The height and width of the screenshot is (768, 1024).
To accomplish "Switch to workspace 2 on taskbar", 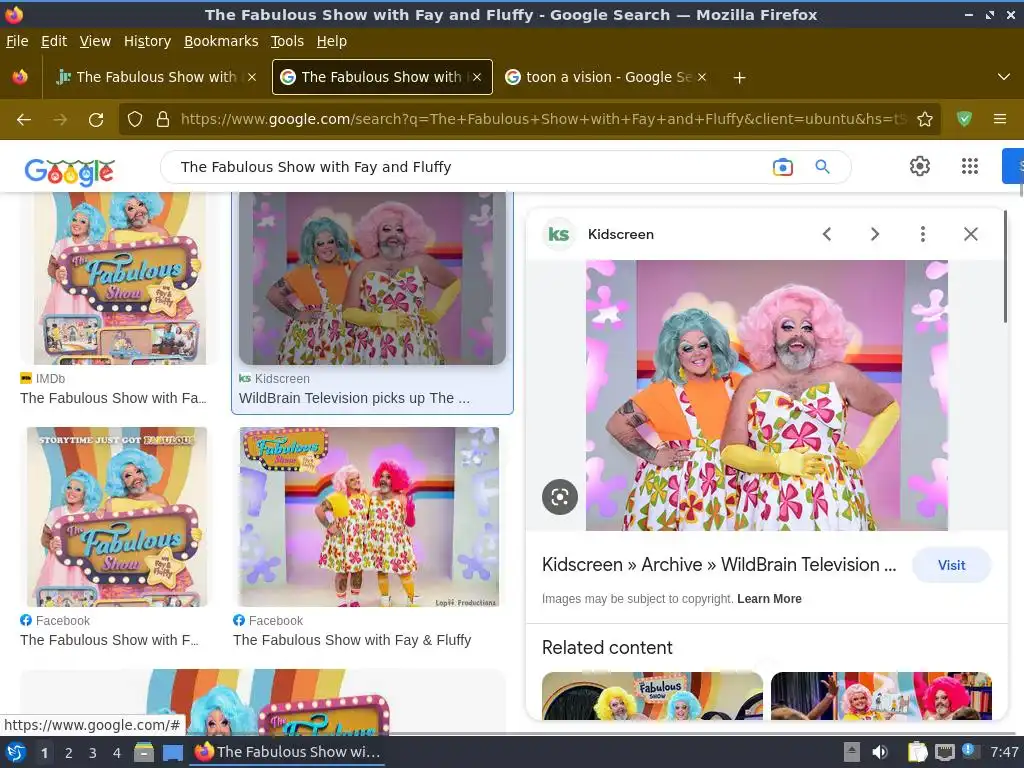I will (69, 752).
